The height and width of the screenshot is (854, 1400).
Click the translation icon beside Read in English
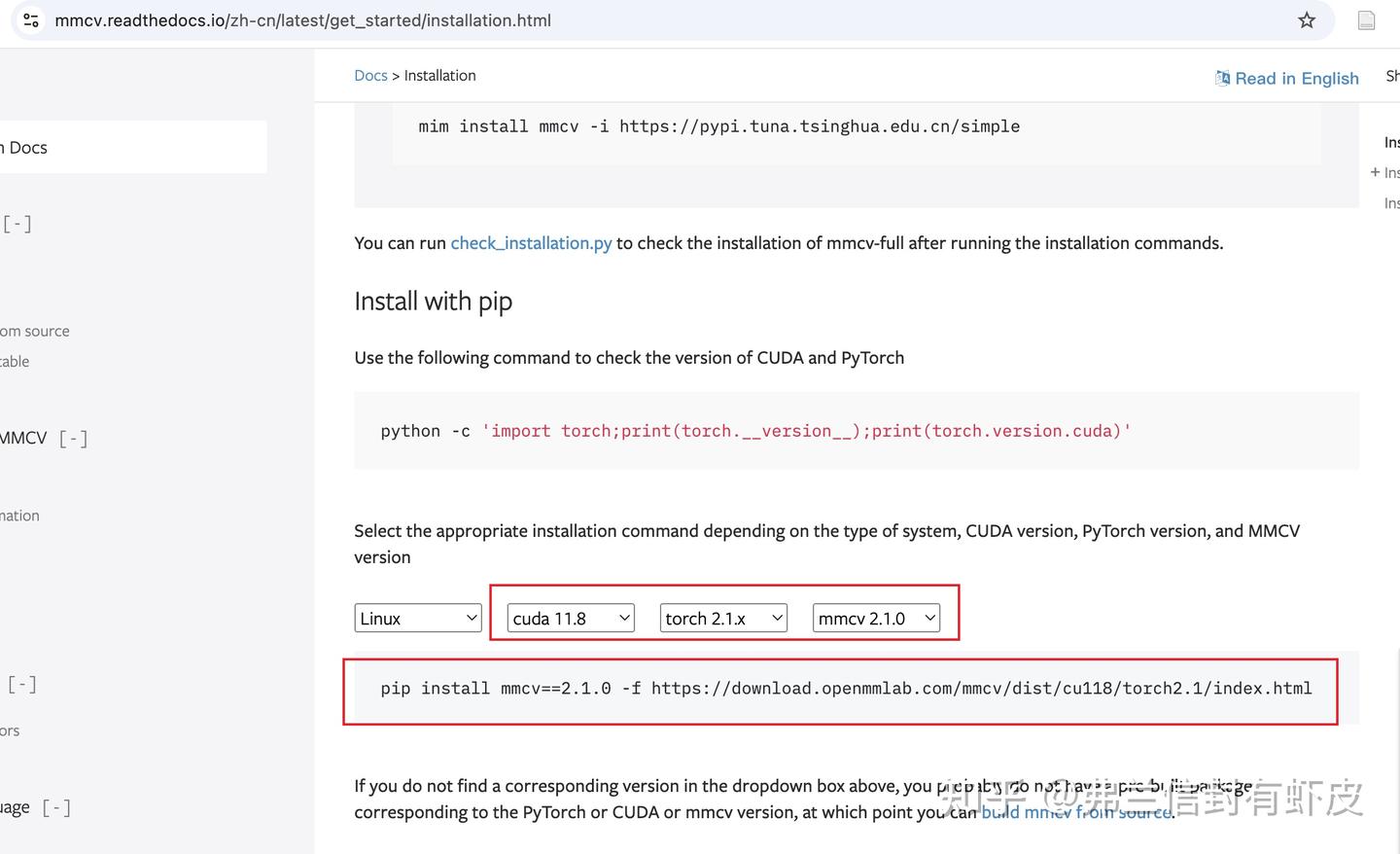[1221, 77]
